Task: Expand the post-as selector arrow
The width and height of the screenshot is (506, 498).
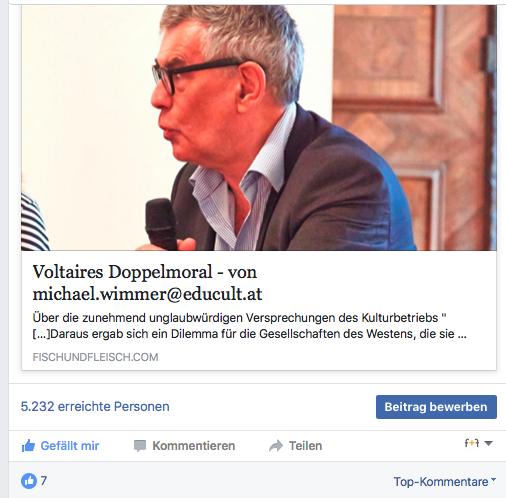Action: click(x=488, y=443)
